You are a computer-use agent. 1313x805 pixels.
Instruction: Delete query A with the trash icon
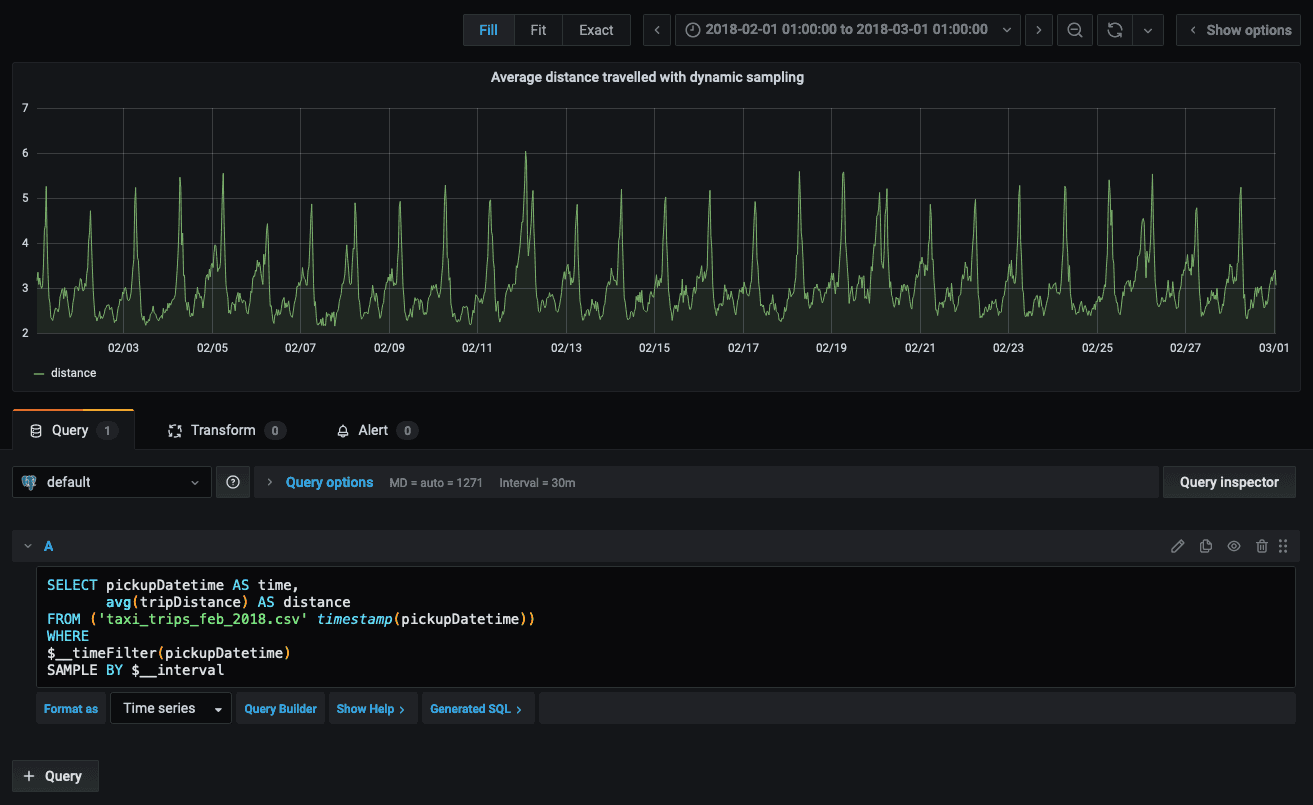(1262, 546)
